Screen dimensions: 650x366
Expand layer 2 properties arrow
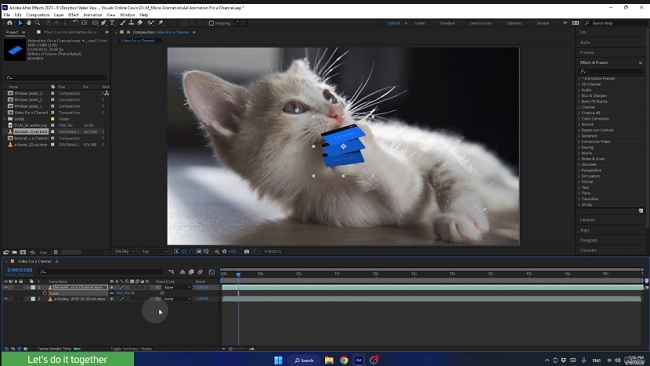point(28,298)
